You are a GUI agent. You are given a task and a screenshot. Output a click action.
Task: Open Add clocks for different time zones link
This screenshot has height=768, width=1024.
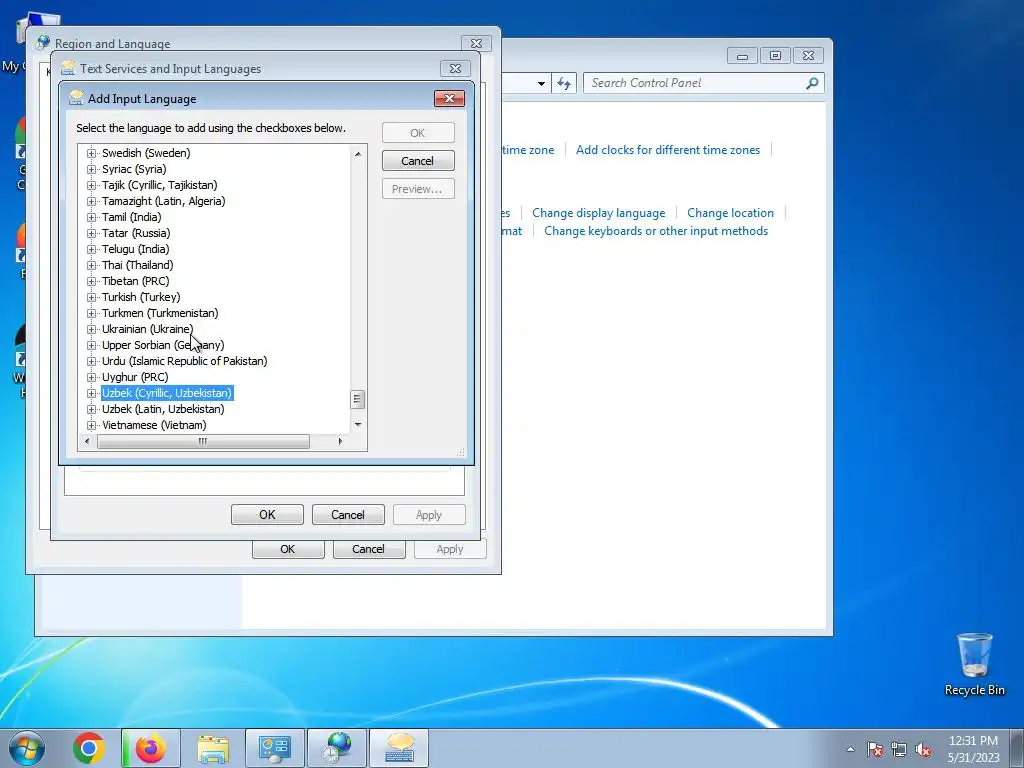(x=668, y=150)
